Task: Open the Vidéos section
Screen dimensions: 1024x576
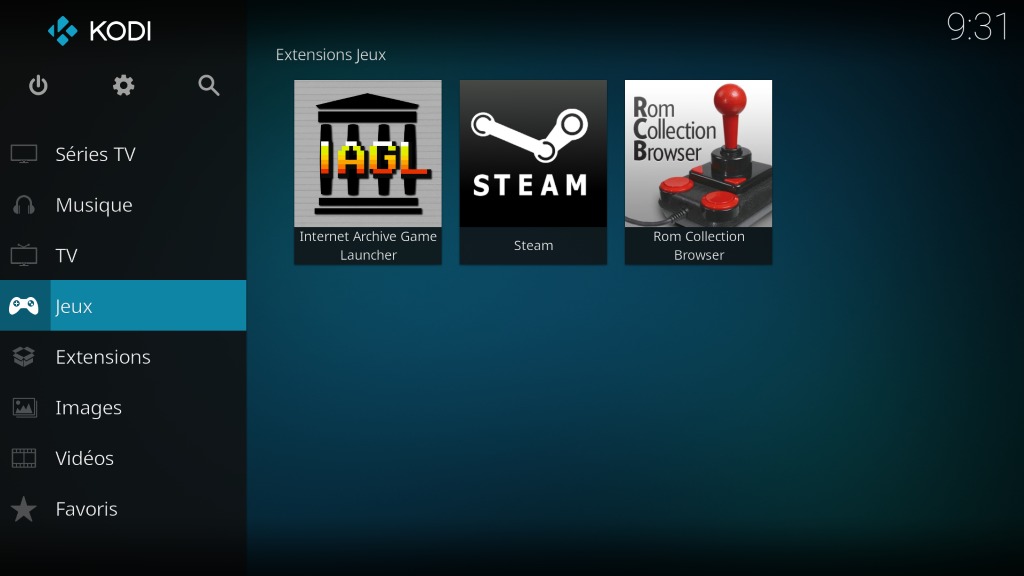Action: 123,458
